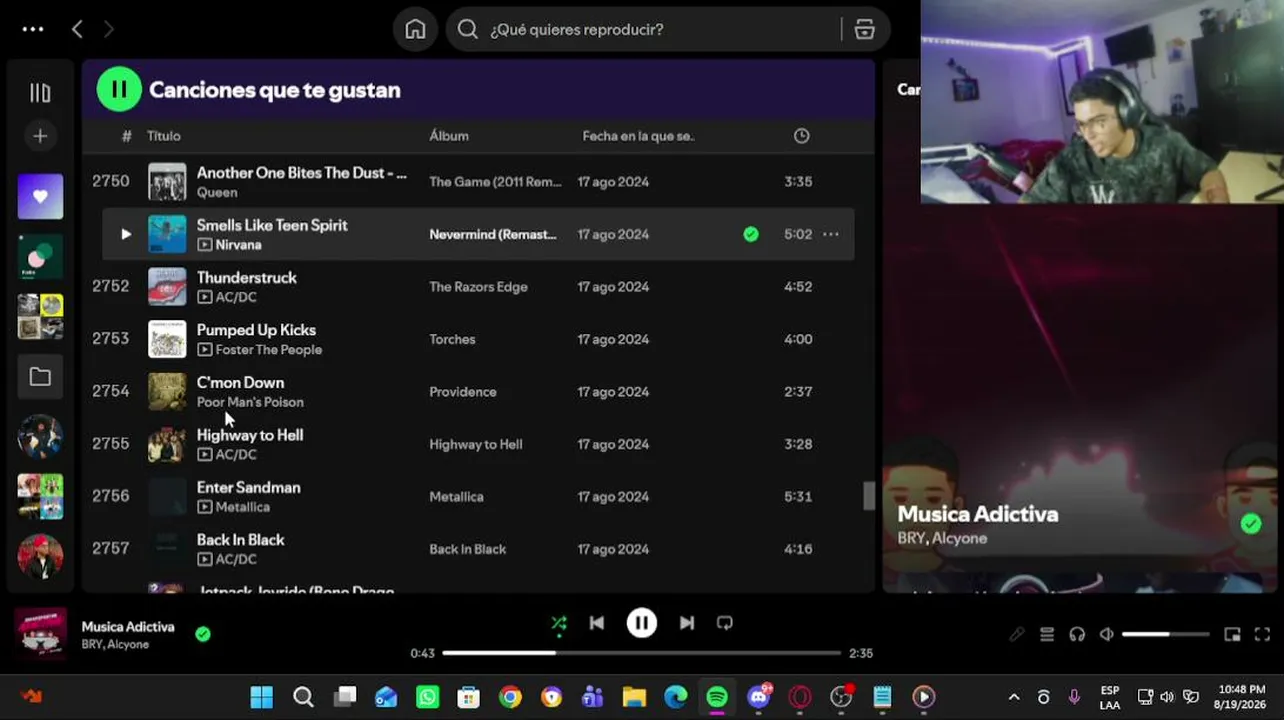Mute the volume with the speaker icon
This screenshot has width=1284, height=720.
coord(1107,634)
